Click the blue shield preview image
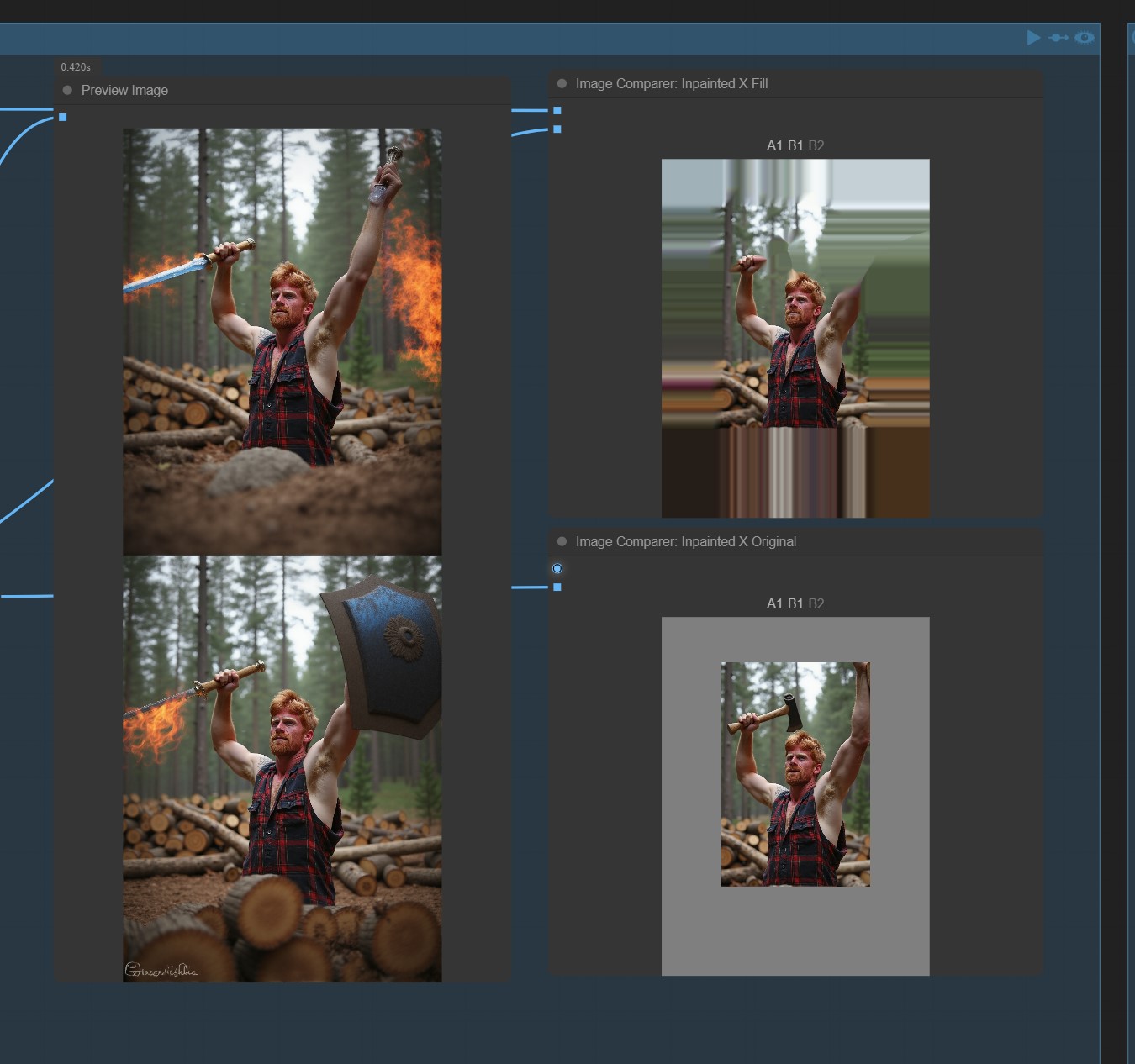The image size is (1135, 1064). tap(282, 768)
